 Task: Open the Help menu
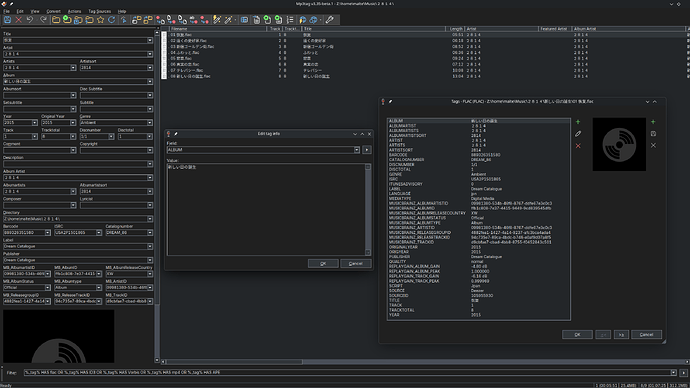122,11
